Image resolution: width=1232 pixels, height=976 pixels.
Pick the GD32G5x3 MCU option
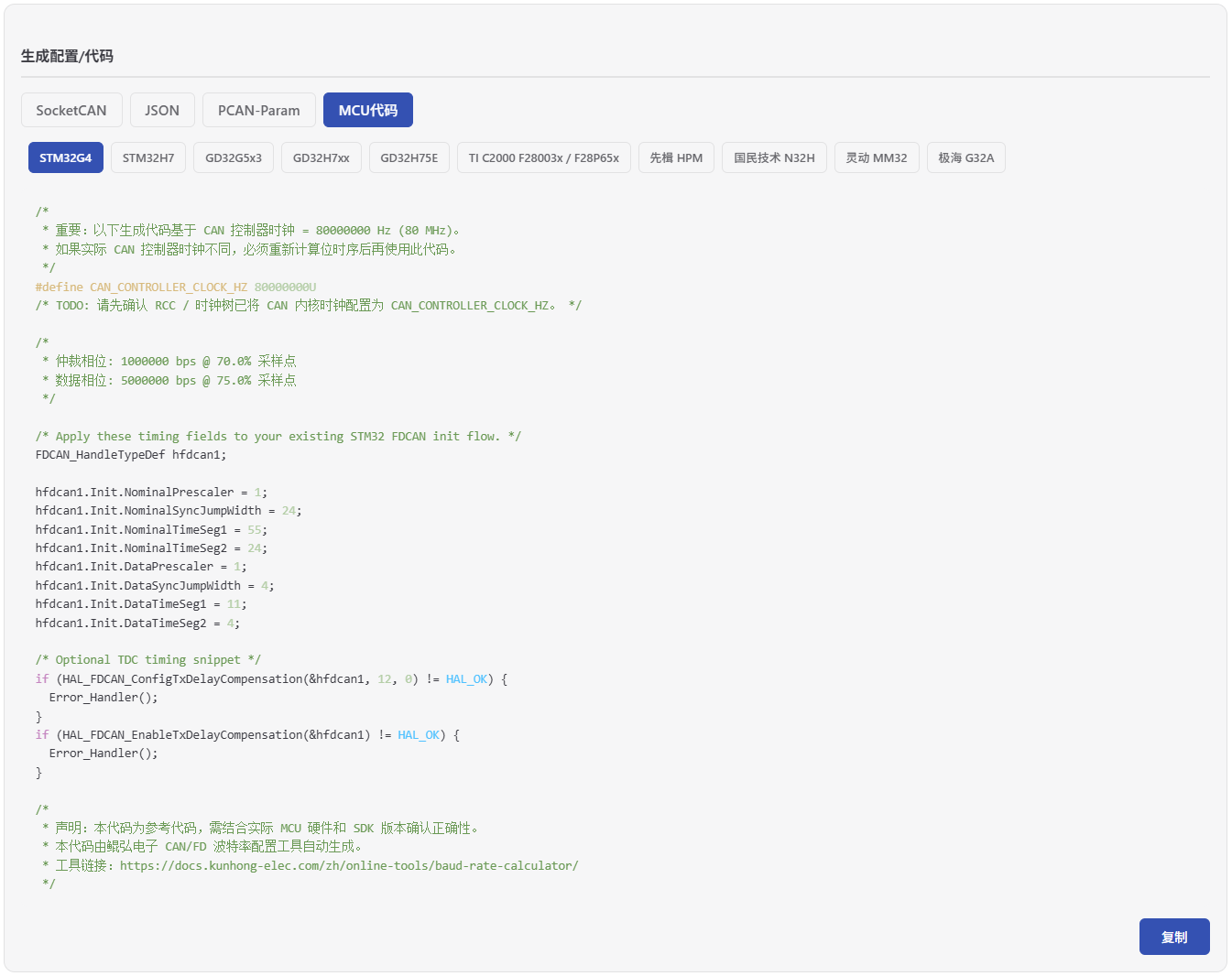point(234,157)
